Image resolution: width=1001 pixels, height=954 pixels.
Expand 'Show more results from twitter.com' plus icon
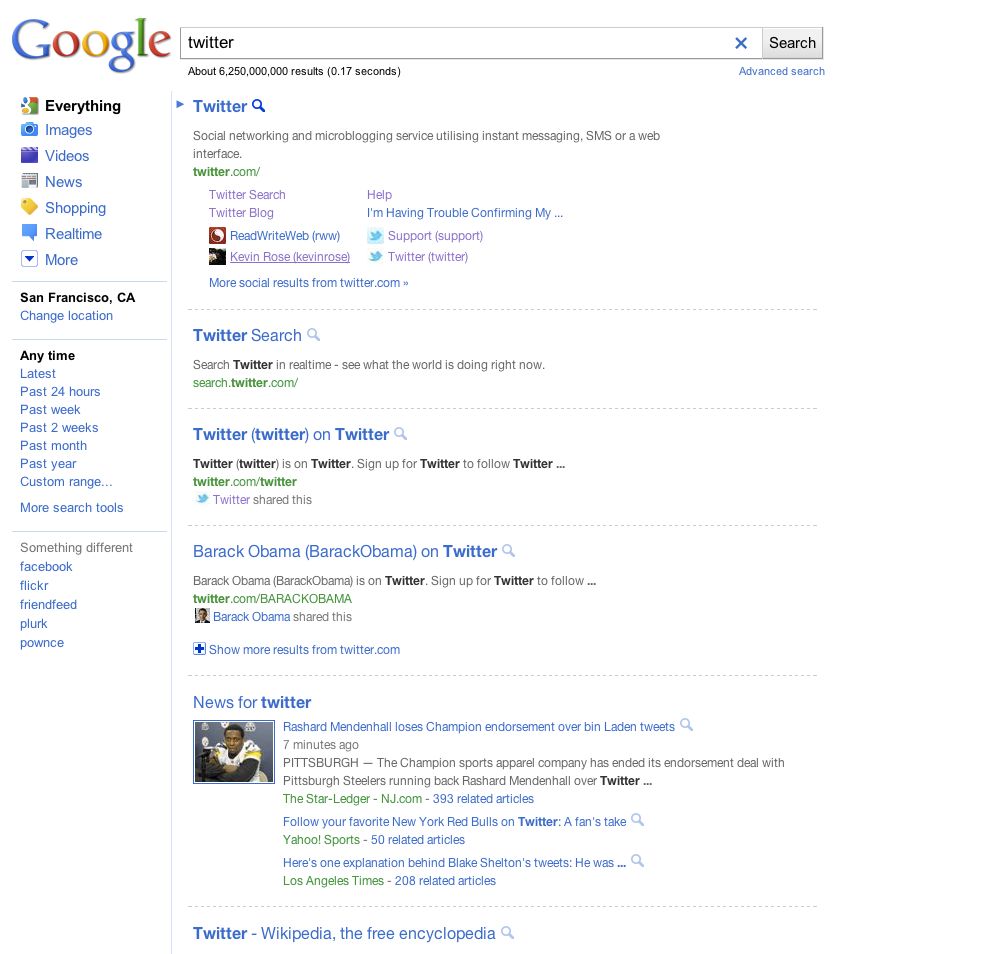(199, 649)
